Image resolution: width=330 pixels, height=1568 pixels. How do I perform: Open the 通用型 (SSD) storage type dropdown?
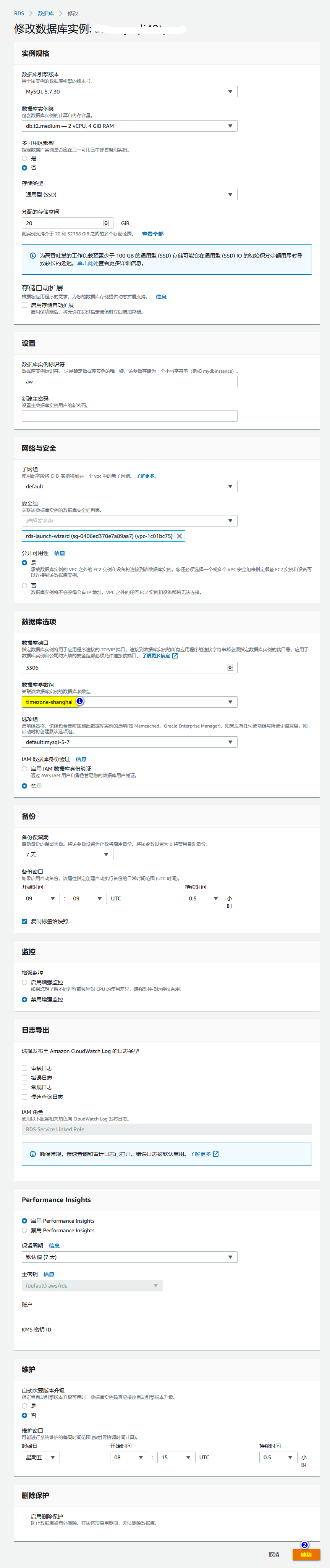coord(130,195)
